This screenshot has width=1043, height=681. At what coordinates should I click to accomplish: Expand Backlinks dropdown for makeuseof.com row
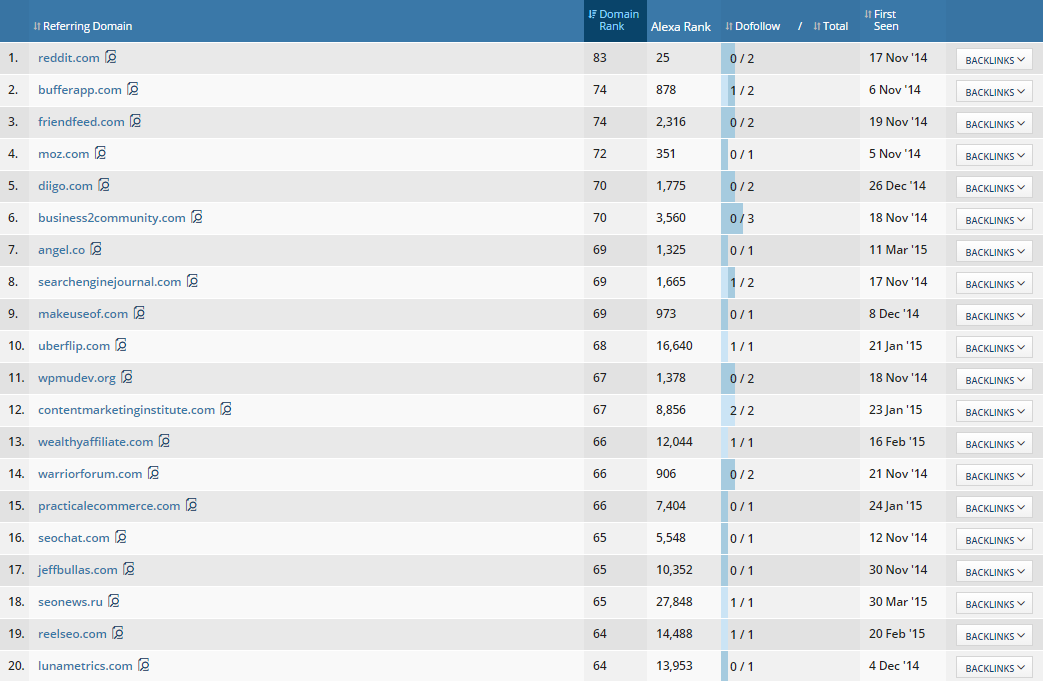click(x=994, y=315)
